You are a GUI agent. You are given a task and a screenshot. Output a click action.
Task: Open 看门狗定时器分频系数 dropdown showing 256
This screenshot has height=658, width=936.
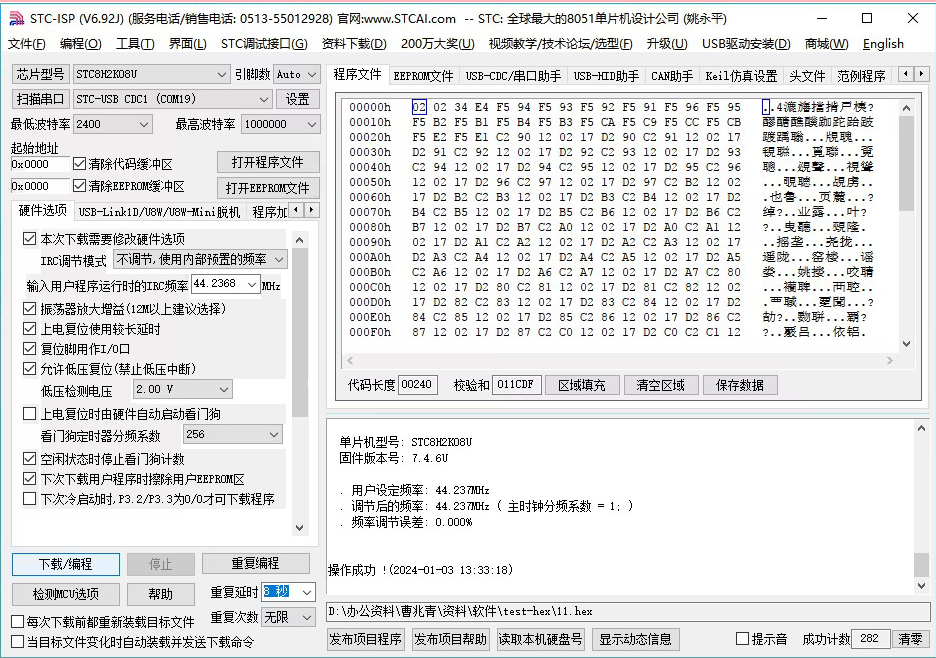232,434
